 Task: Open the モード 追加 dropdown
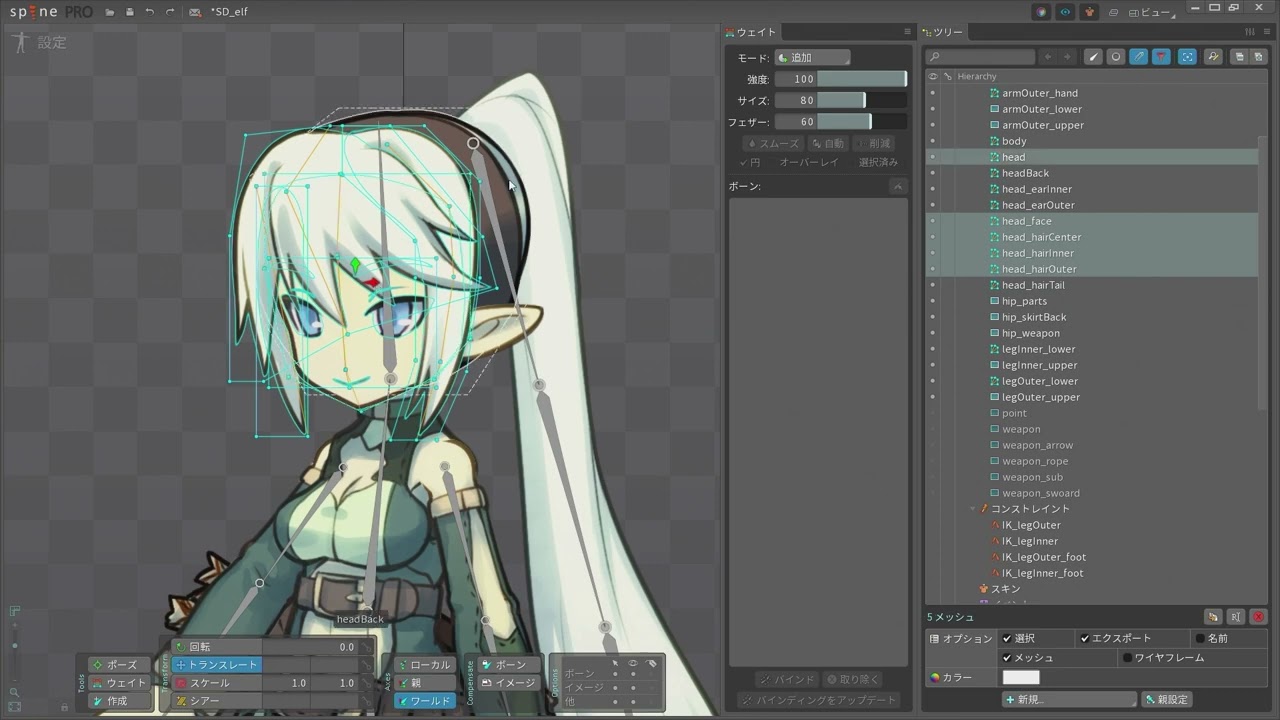coord(812,58)
